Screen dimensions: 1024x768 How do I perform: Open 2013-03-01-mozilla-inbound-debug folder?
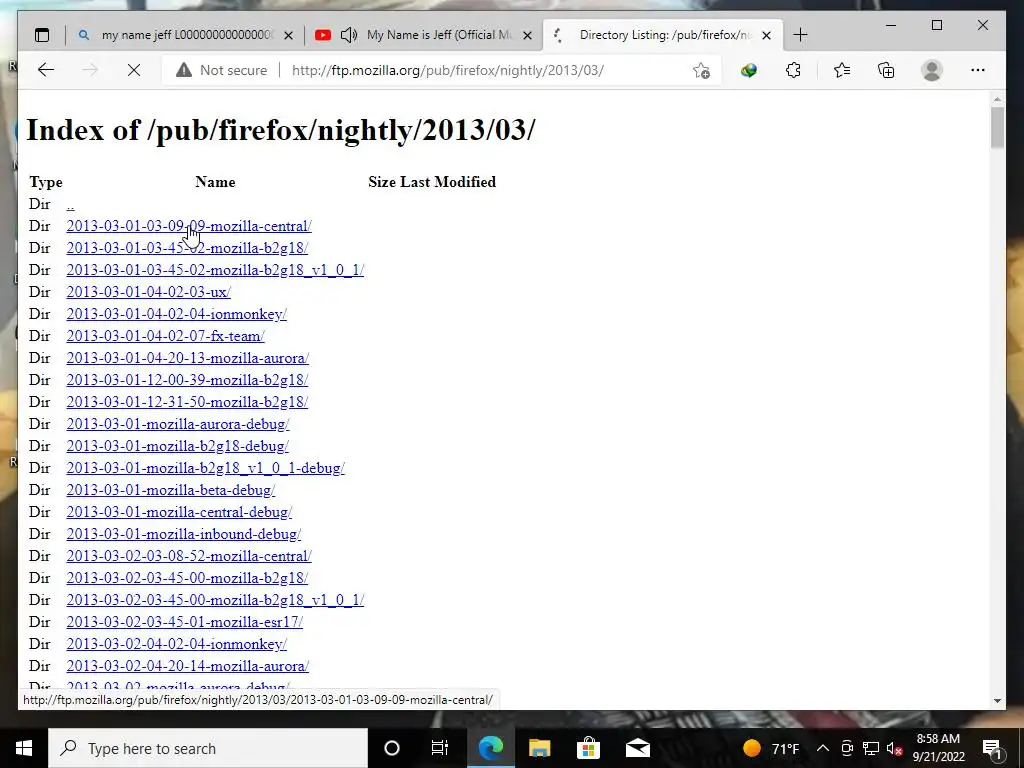184,534
